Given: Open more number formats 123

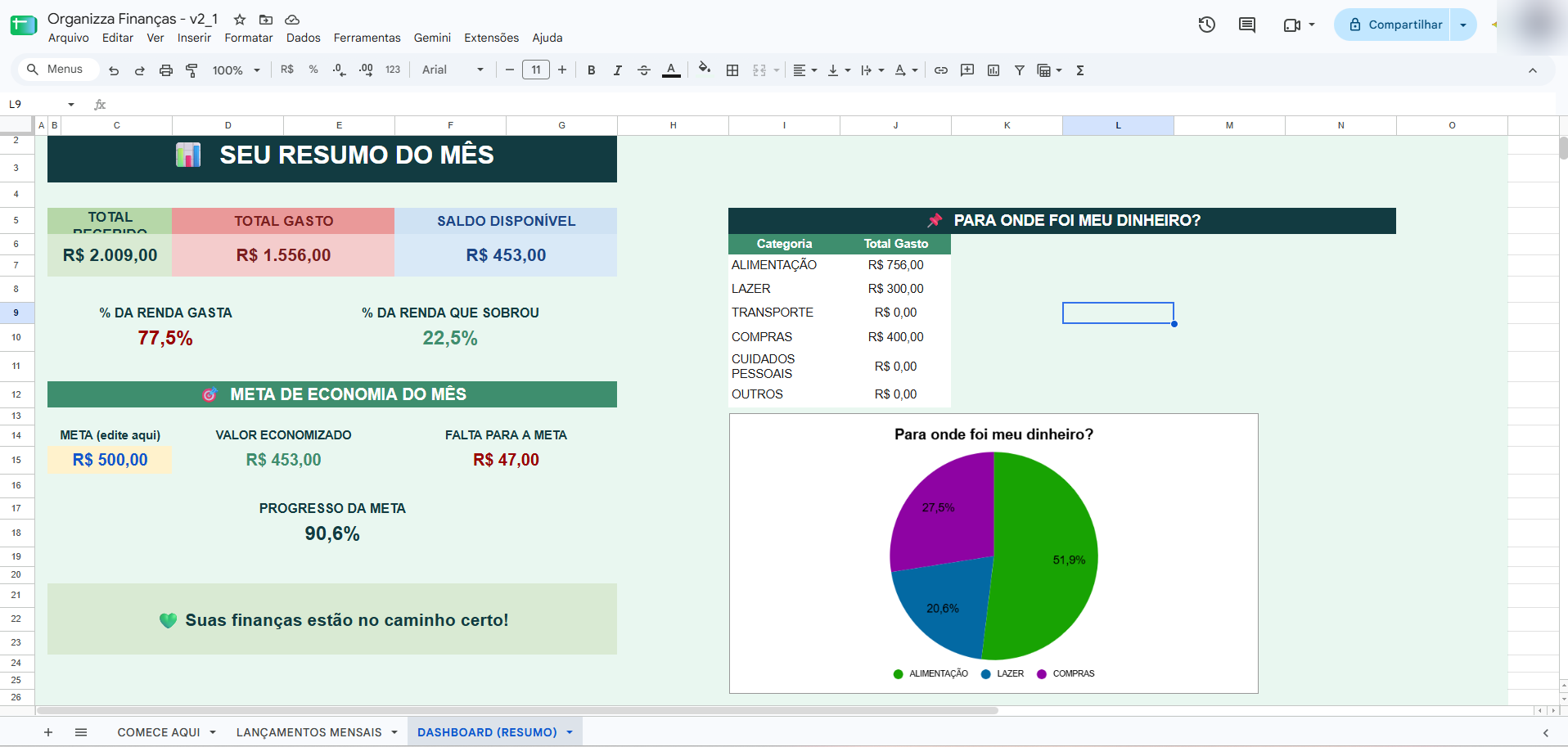Looking at the screenshot, I should pyautogui.click(x=393, y=70).
